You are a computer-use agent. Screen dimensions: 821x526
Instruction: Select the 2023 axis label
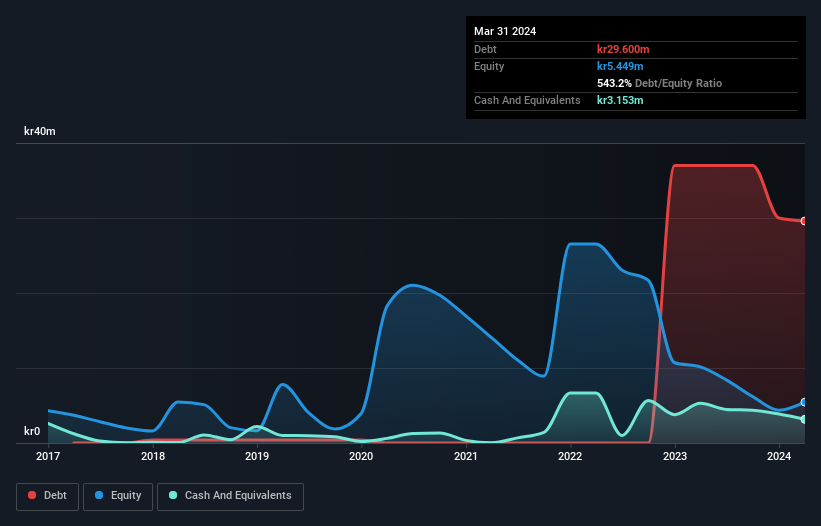pos(675,456)
